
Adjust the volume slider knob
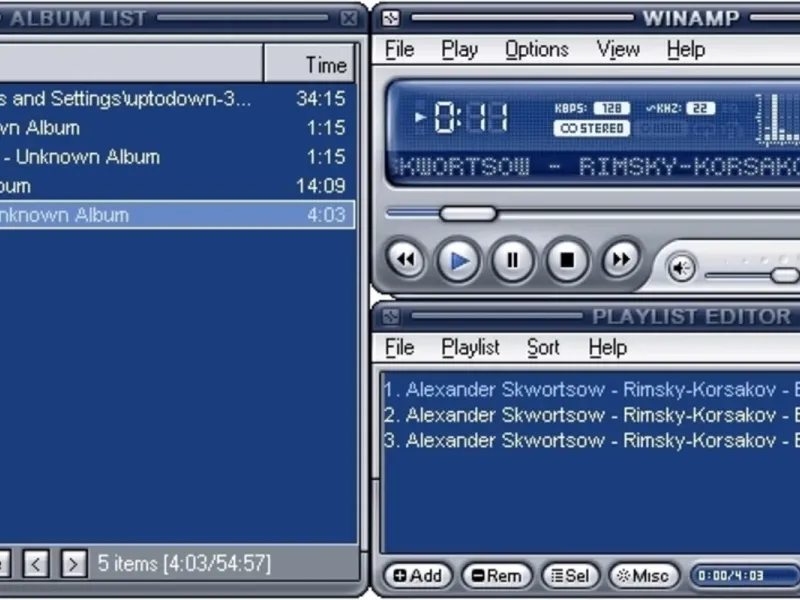pos(785,276)
